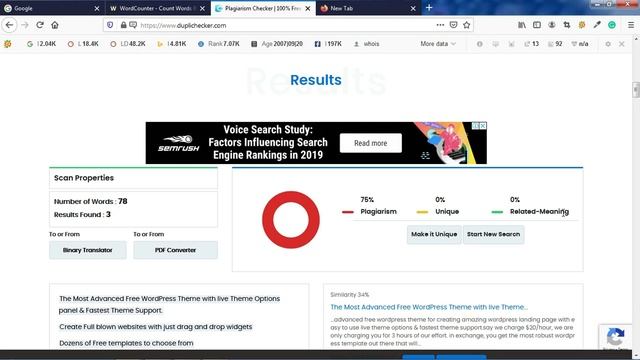The height and width of the screenshot is (360, 640).
Task: Go back to the previous page
Action: point(9,25)
